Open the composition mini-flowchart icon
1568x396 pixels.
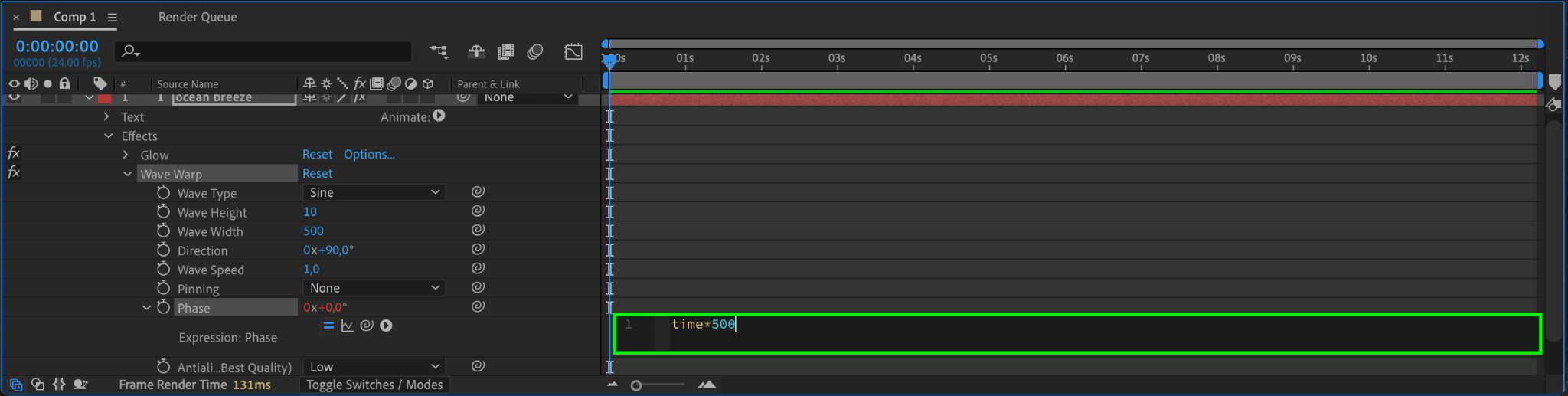pos(439,51)
